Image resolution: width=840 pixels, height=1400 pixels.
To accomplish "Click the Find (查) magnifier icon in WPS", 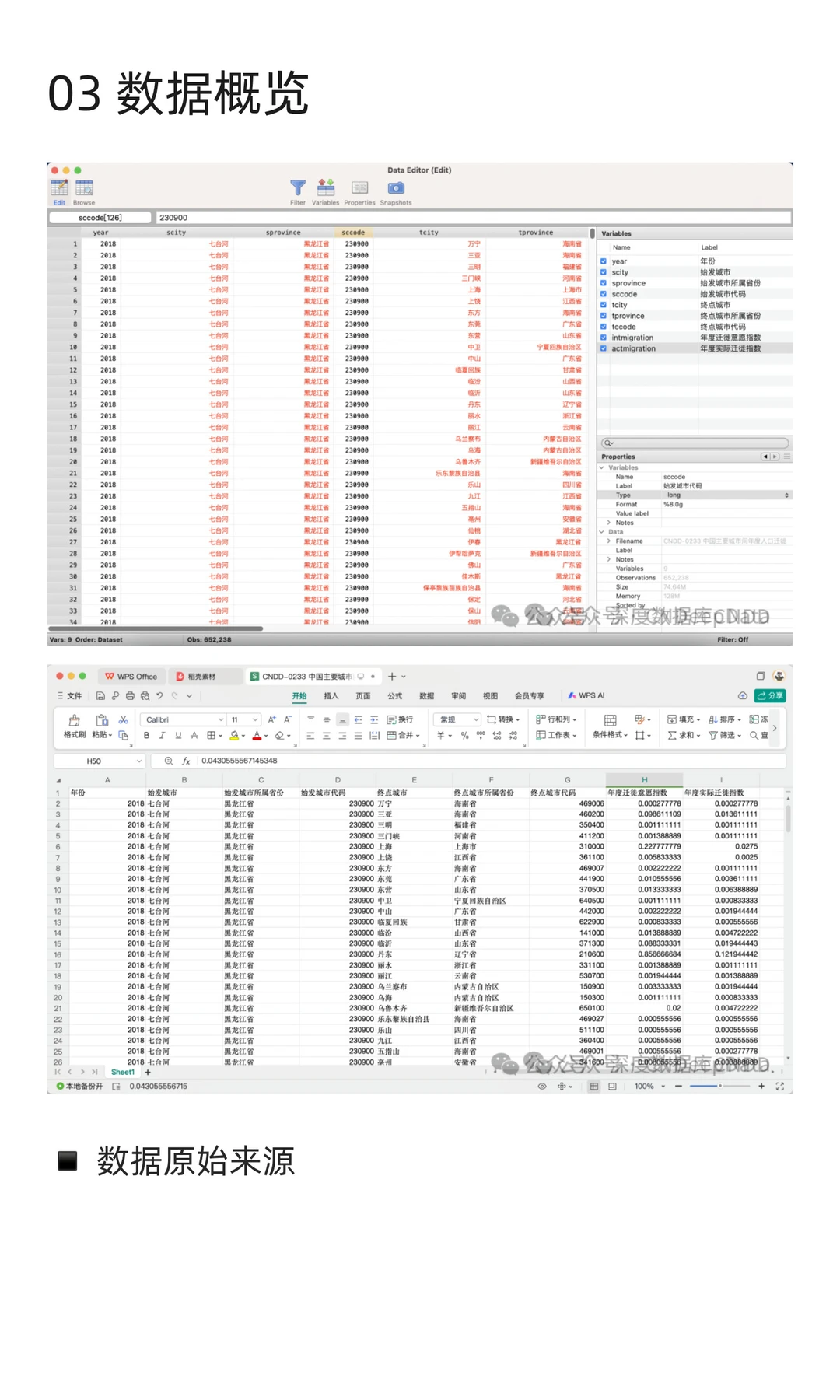I will click(754, 735).
